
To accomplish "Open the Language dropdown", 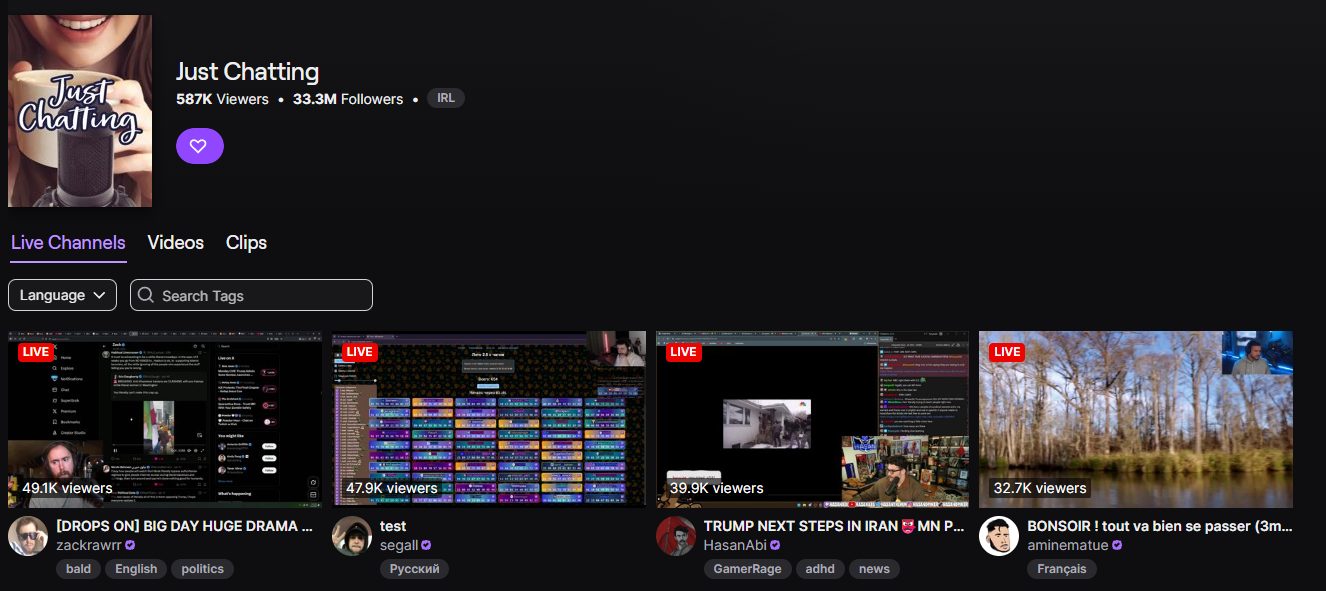I will point(62,295).
